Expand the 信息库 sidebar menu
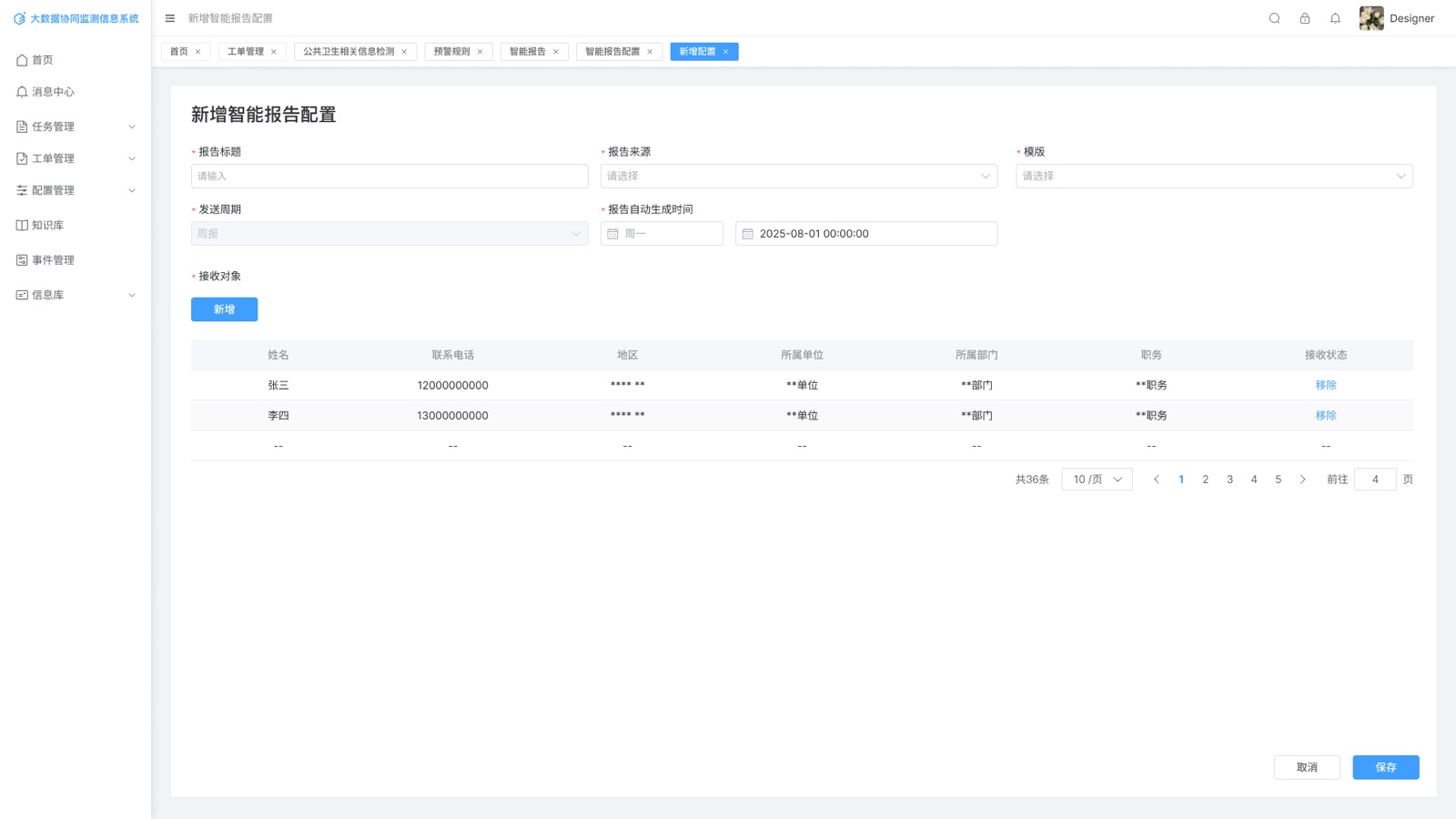 pyautogui.click(x=76, y=295)
